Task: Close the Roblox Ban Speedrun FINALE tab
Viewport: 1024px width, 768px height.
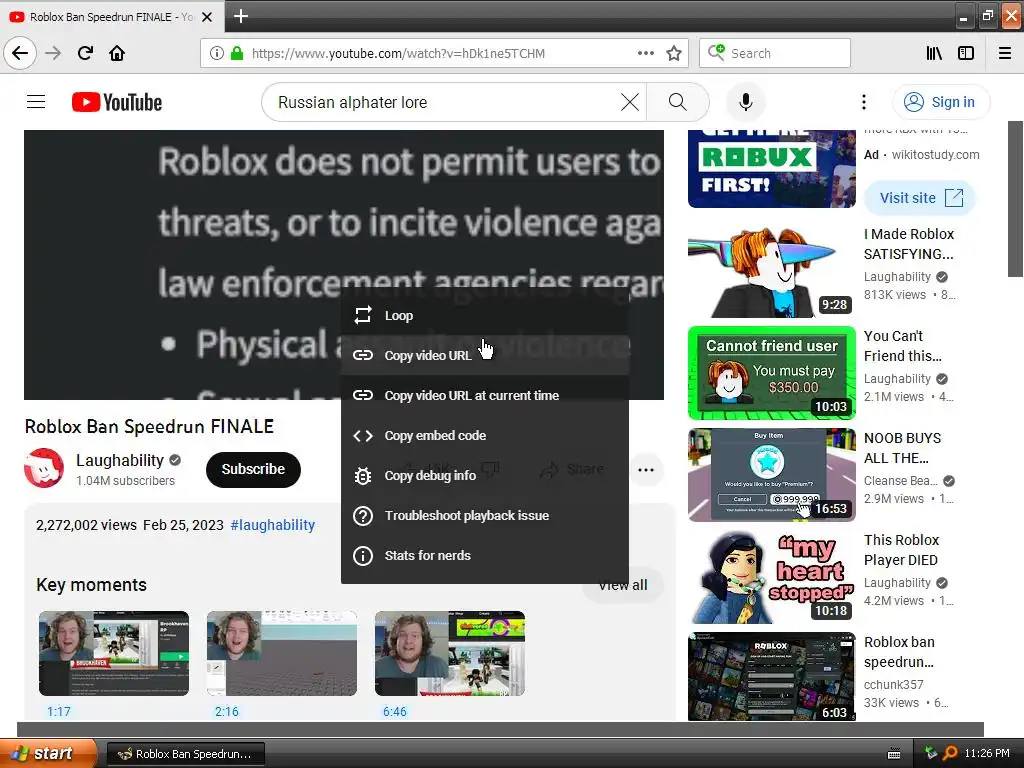Action: pos(207,17)
